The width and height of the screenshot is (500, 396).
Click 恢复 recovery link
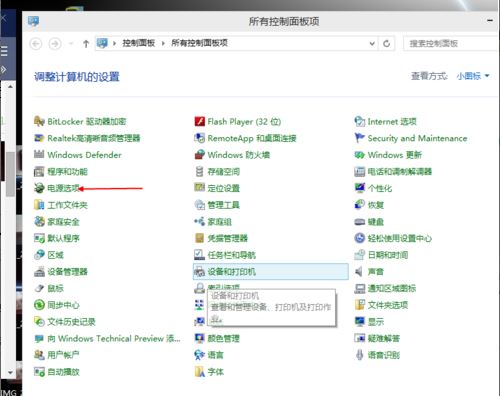pyautogui.click(x=376, y=205)
